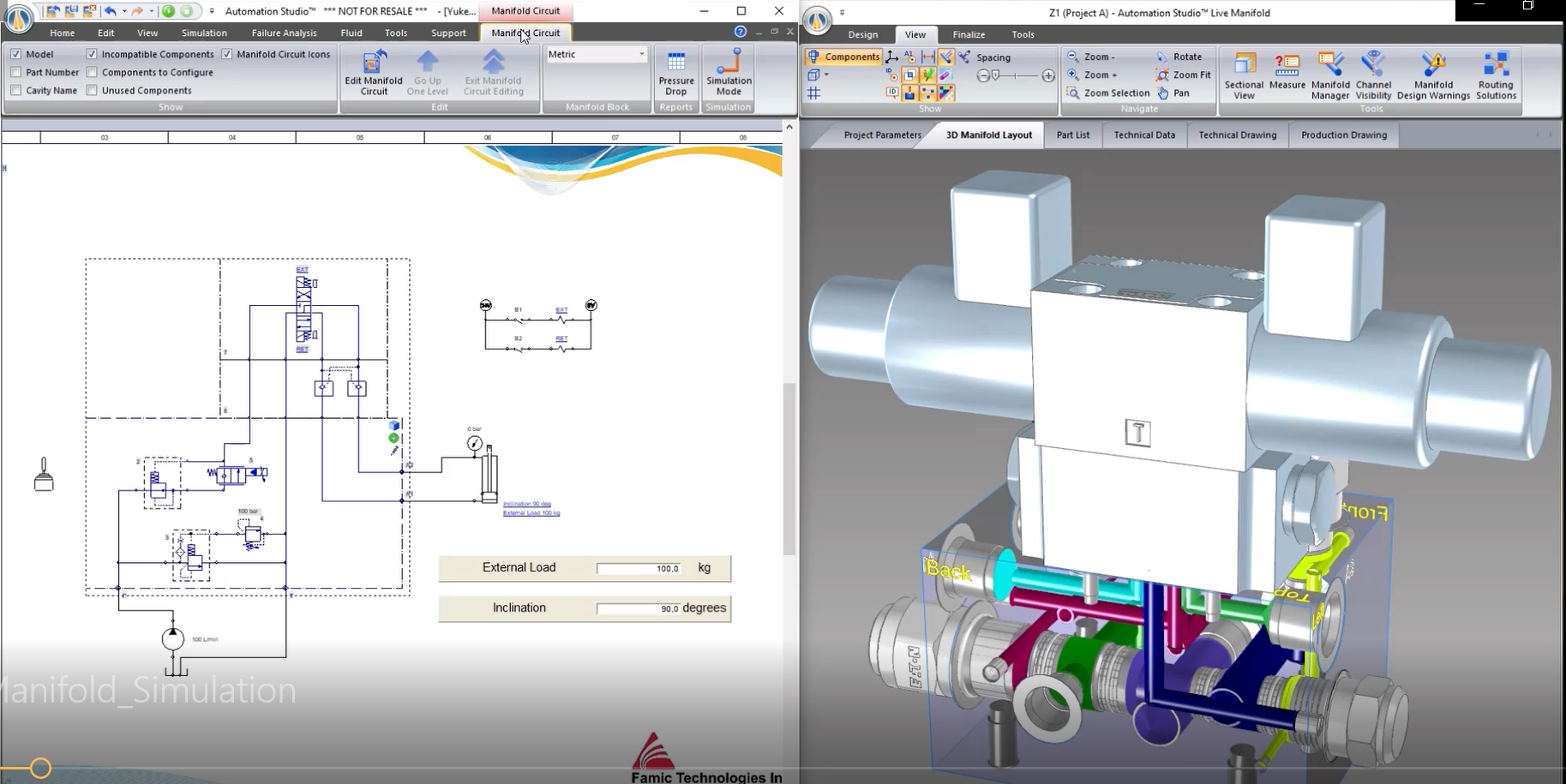The image size is (1566, 784).
Task: Click the schematic vertical scrollbar
Action: tap(789, 469)
